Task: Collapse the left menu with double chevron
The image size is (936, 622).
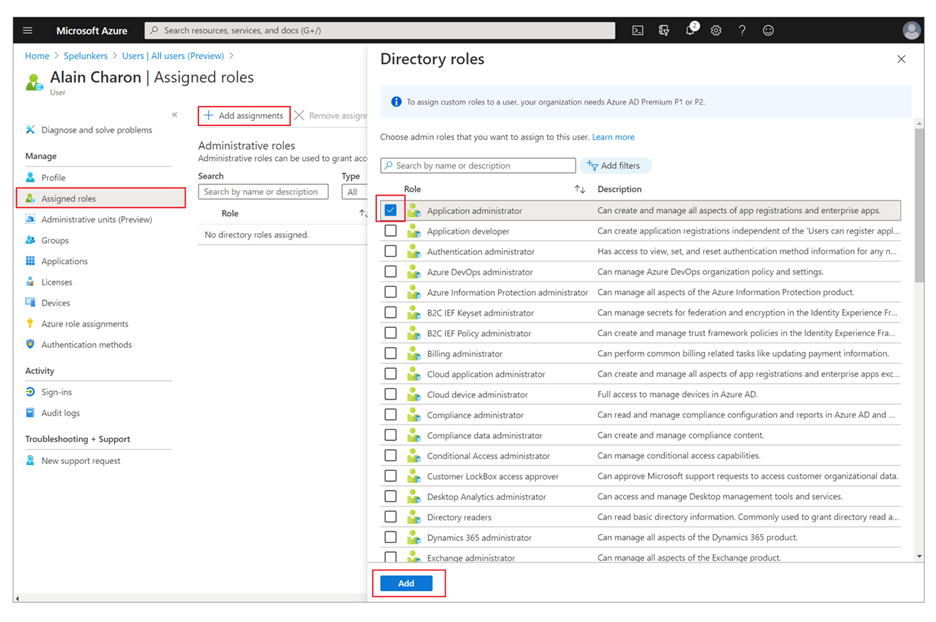Action: (x=174, y=115)
